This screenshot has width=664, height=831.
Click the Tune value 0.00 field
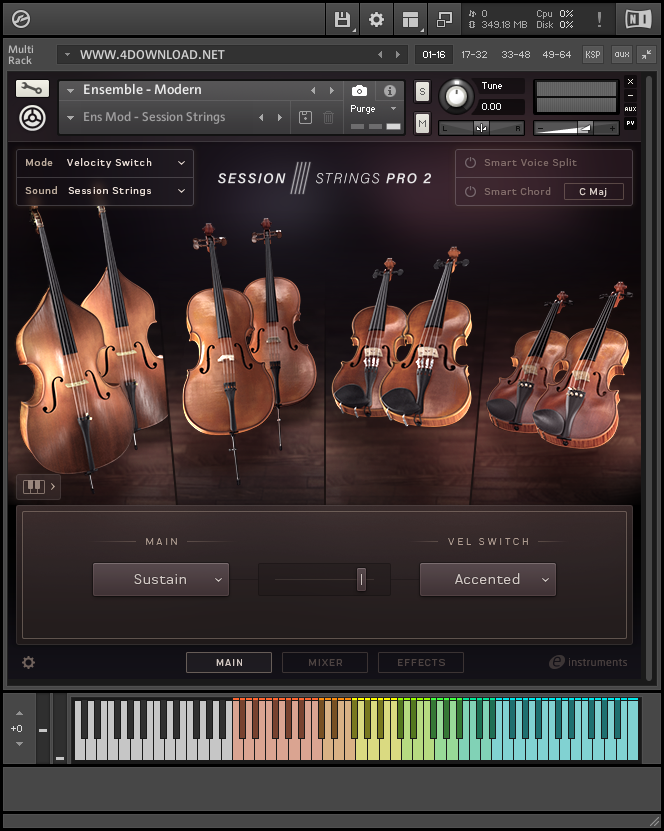[500, 107]
